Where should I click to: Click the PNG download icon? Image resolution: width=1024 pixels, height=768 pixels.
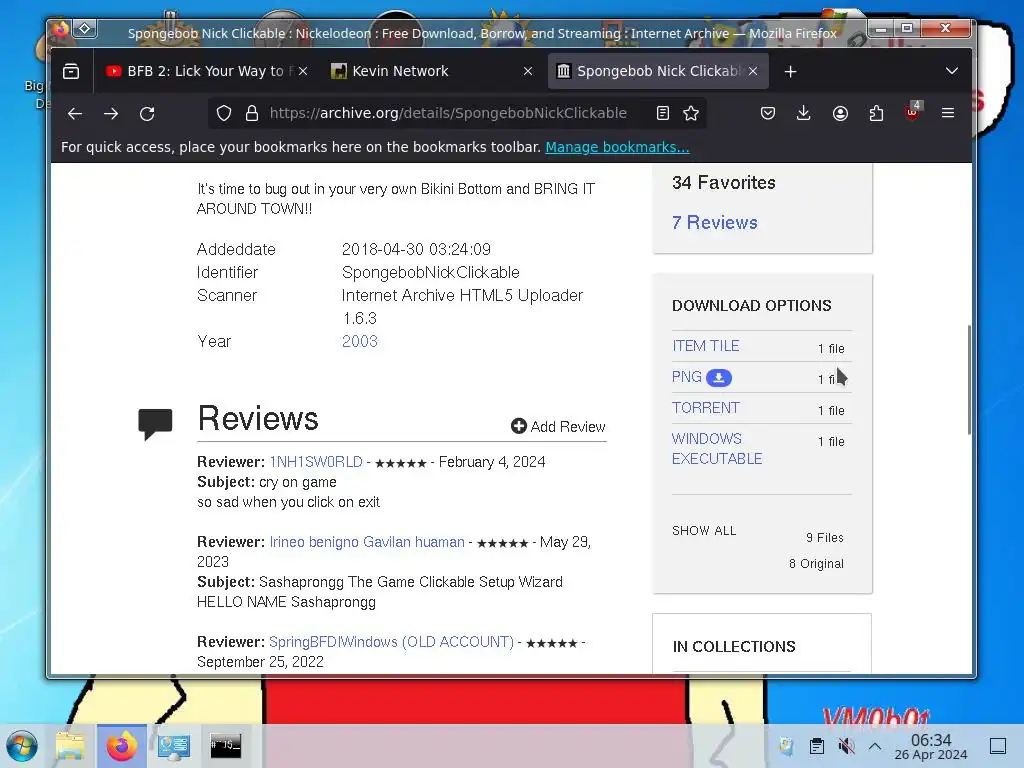click(719, 377)
